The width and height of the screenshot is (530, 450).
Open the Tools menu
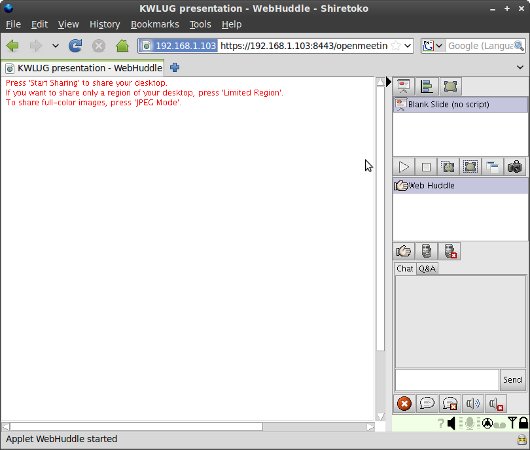click(x=200, y=24)
